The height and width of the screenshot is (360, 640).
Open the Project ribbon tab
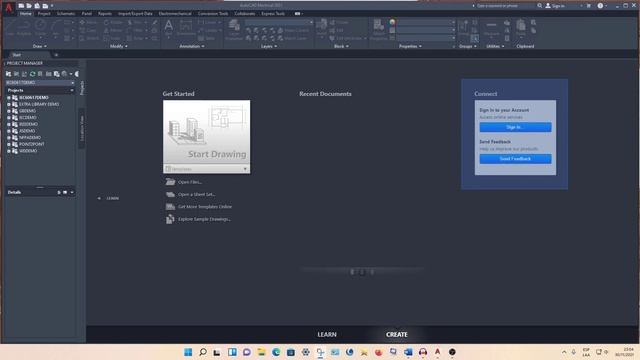(x=44, y=14)
